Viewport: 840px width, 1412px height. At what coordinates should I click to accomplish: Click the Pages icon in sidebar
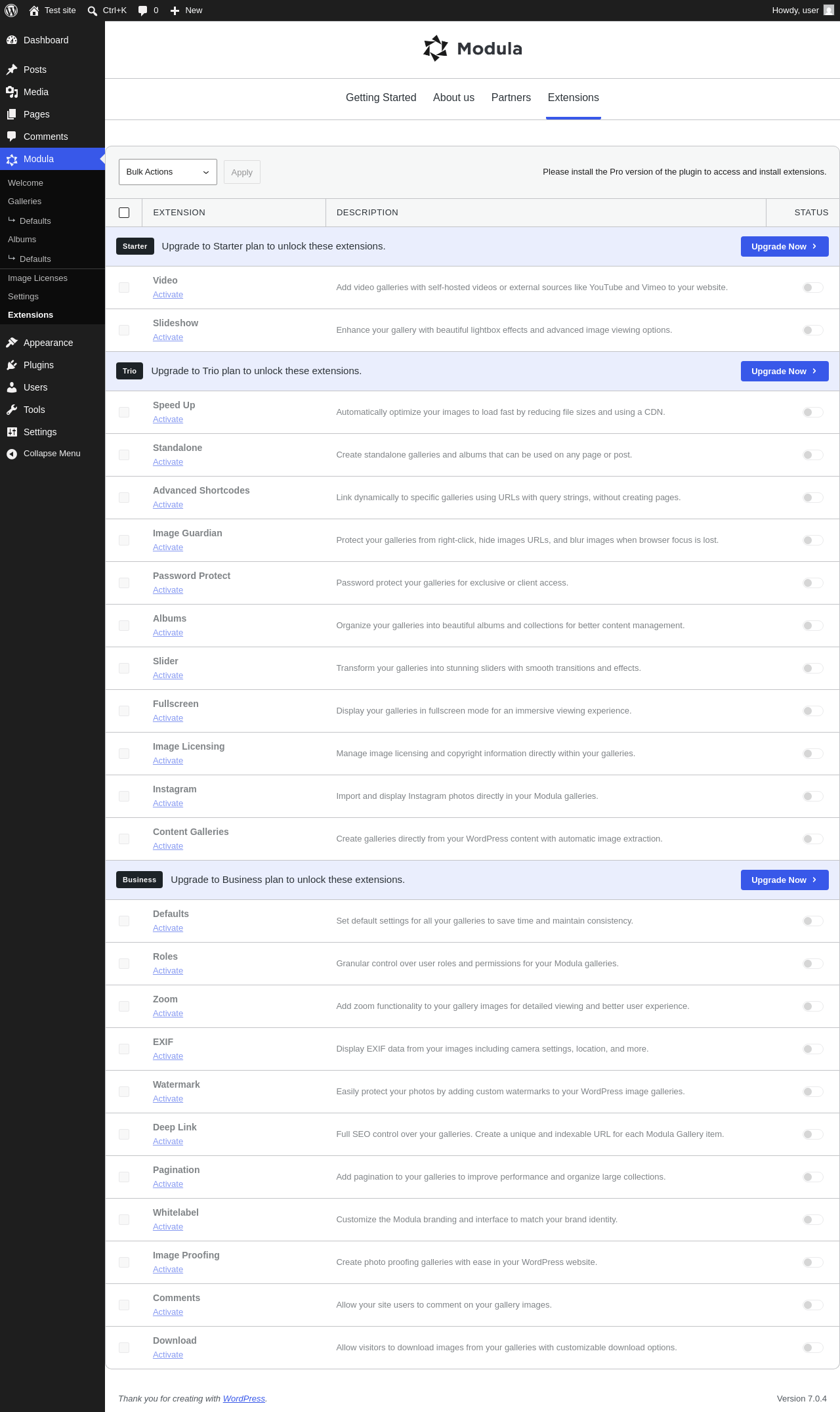(x=12, y=114)
